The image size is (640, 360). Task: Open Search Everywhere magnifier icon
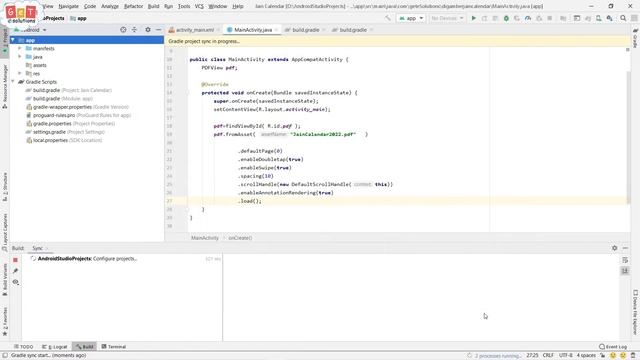click(x=623, y=18)
